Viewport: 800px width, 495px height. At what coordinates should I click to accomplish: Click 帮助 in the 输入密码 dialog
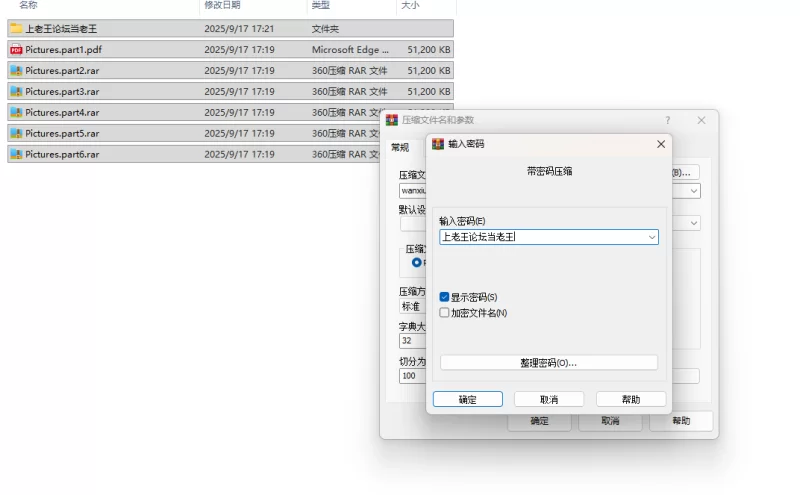point(631,400)
